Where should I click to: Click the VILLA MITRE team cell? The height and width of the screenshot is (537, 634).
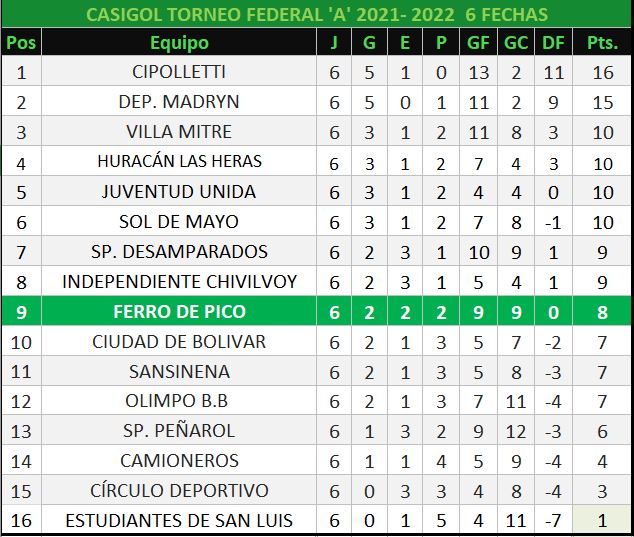coord(179,132)
